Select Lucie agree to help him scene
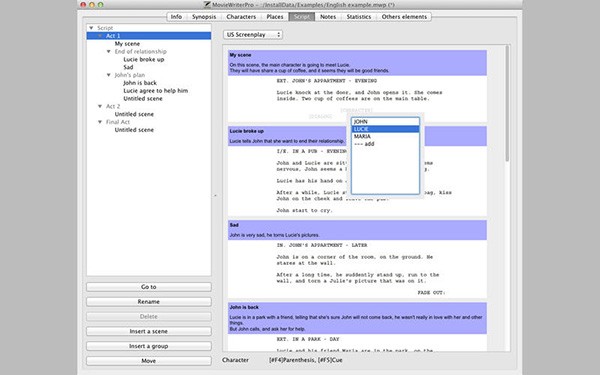This screenshot has width=600, height=375. (155, 91)
